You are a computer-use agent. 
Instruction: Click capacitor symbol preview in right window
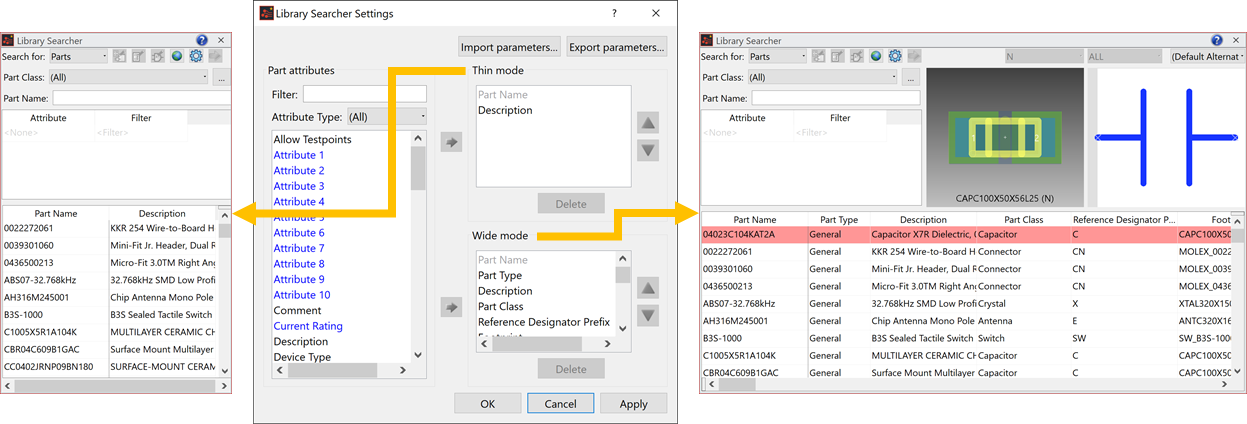coord(1166,137)
